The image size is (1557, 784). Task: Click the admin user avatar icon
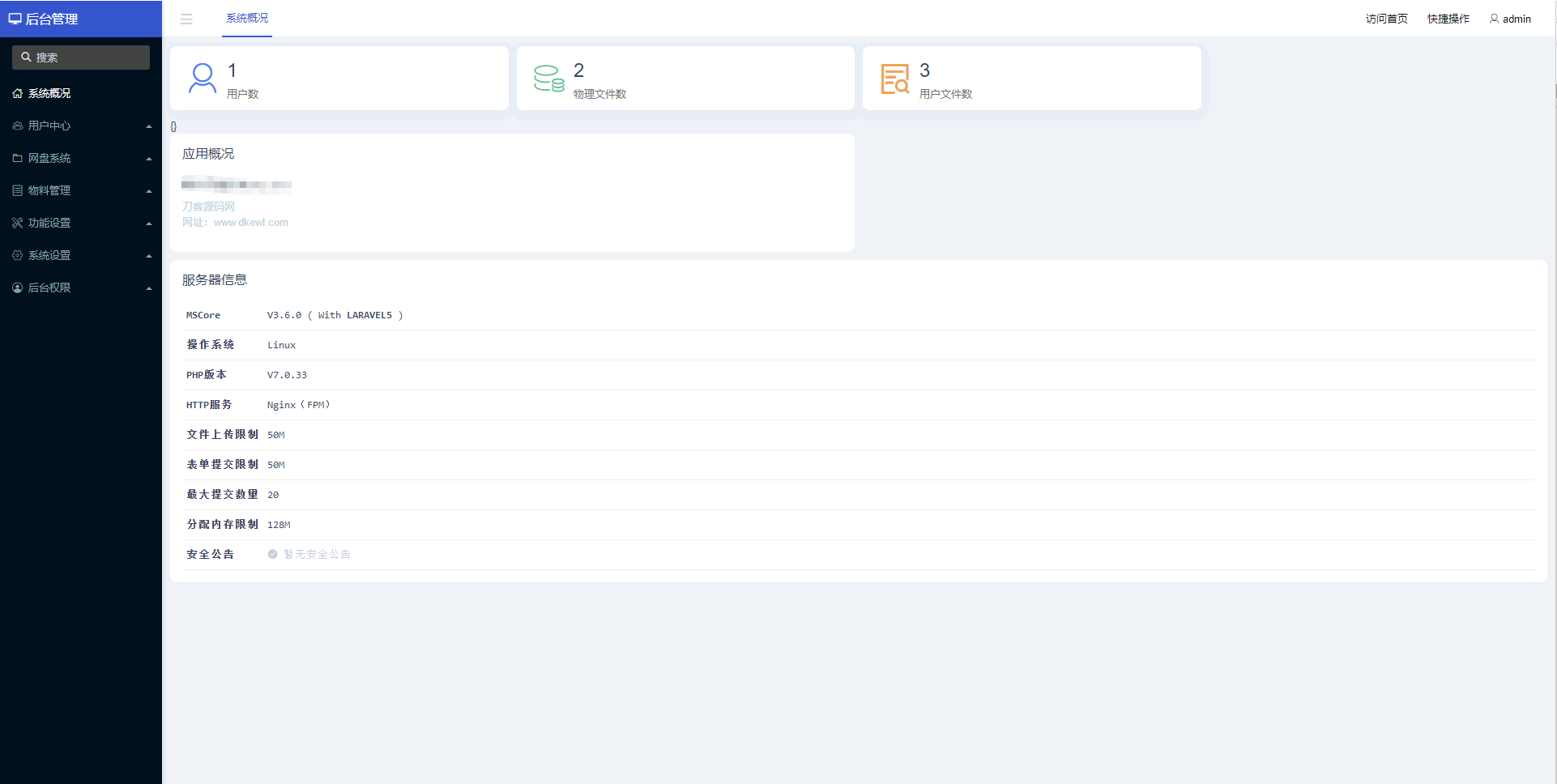coord(1494,19)
